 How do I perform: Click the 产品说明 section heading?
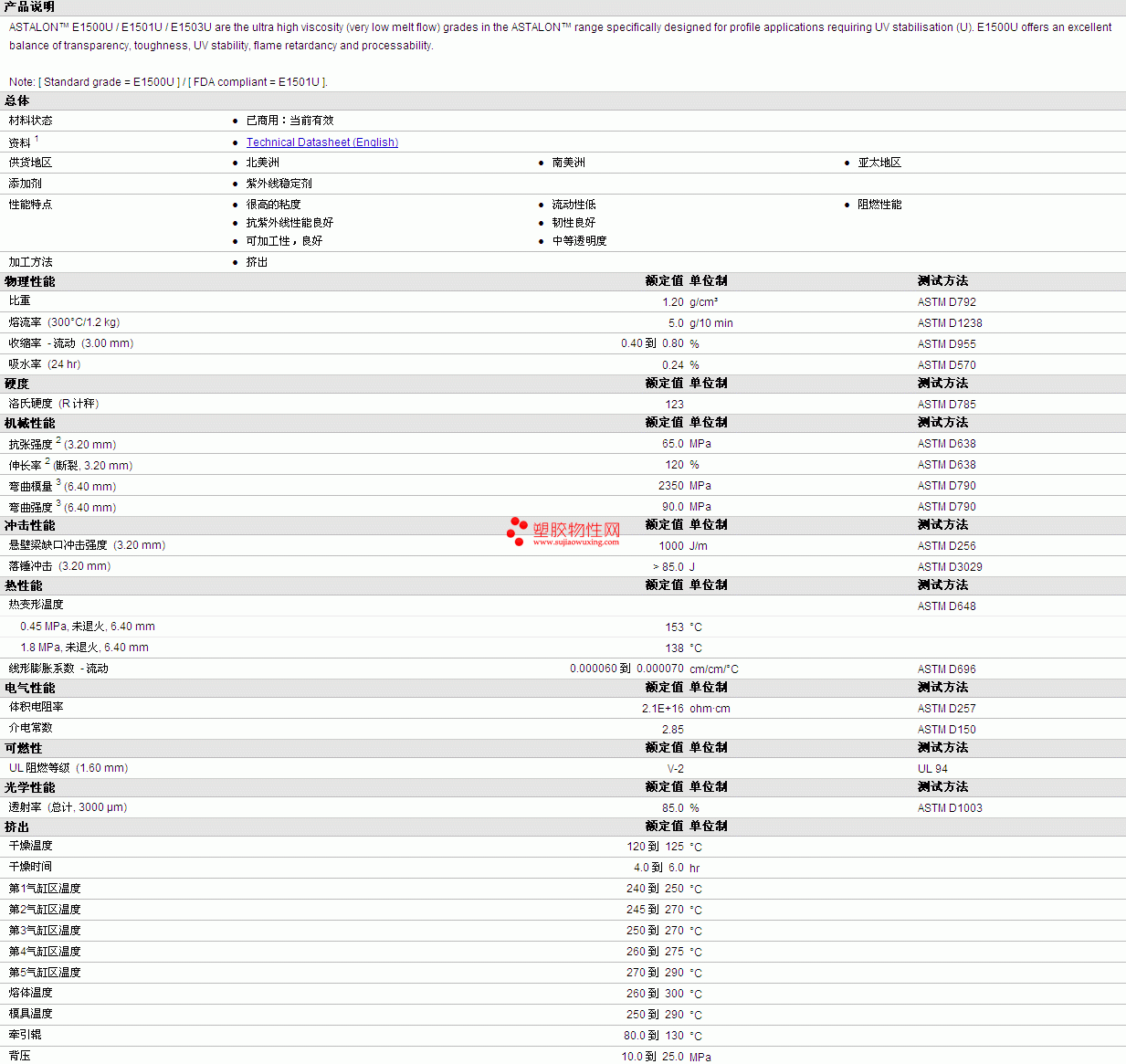[x=29, y=7]
